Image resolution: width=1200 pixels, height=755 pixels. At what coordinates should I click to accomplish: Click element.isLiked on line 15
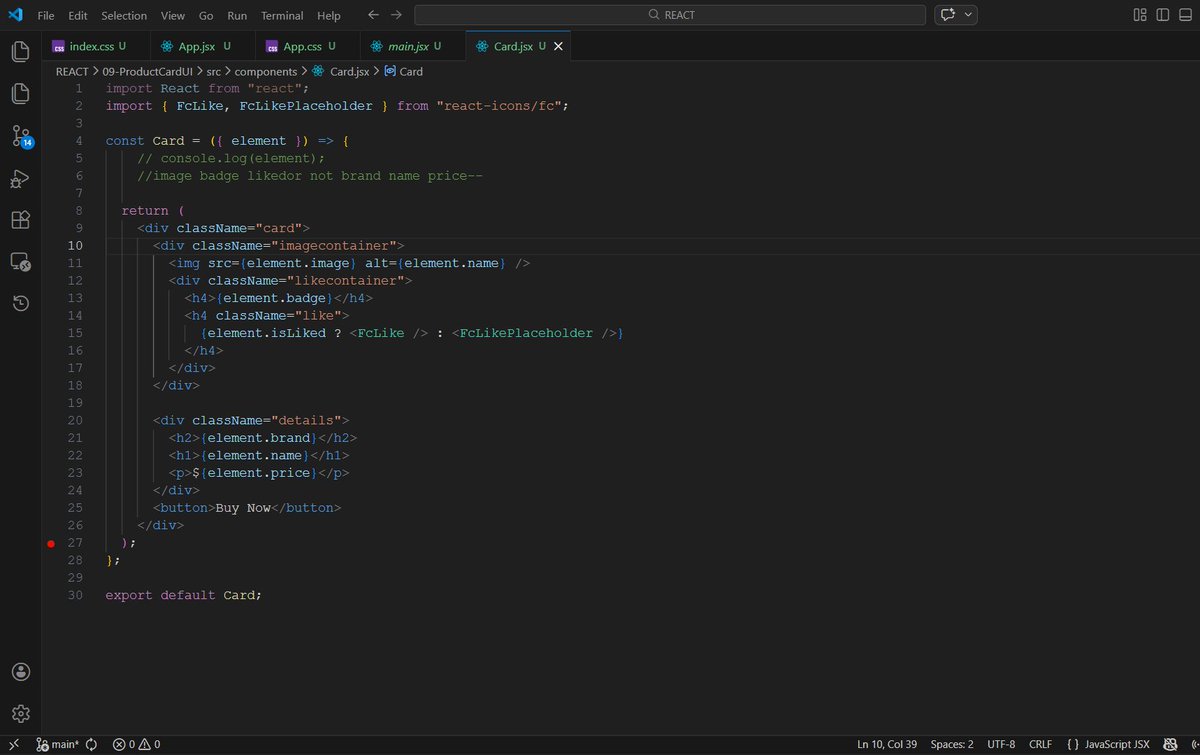(x=267, y=333)
